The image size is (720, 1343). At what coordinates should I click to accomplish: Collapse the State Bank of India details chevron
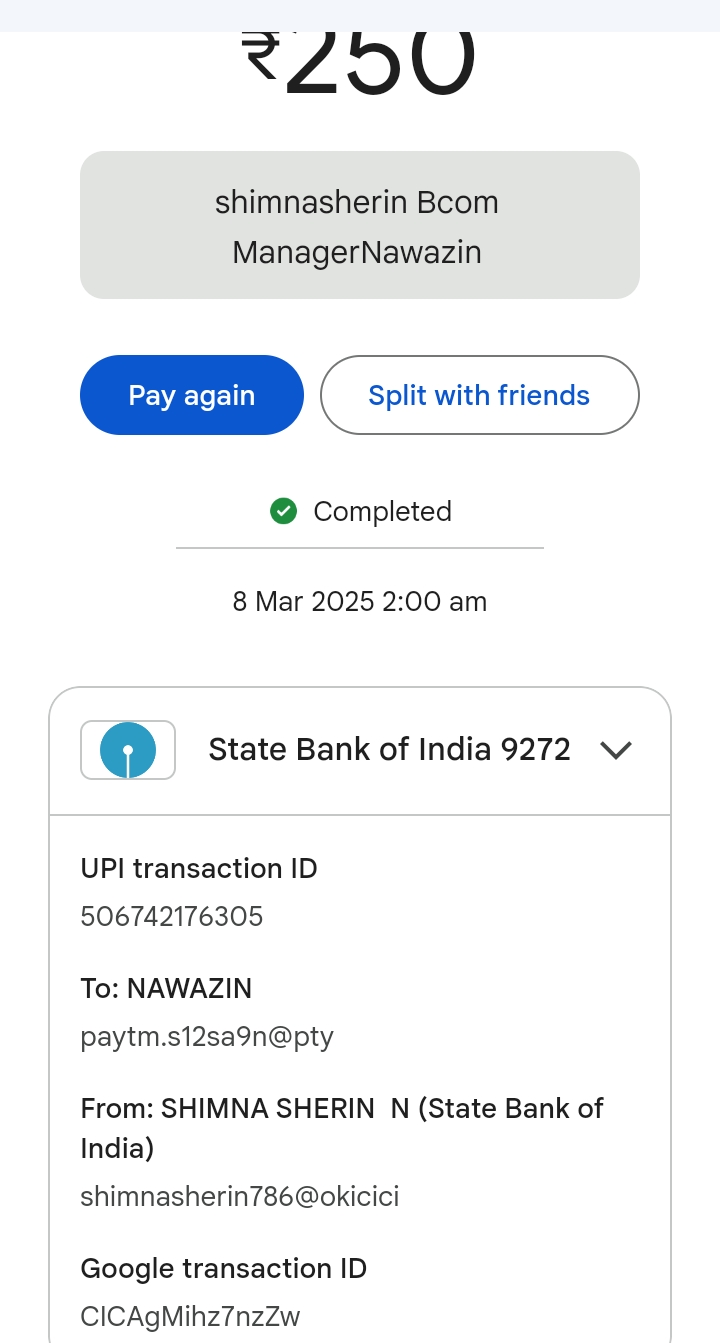click(616, 750)
